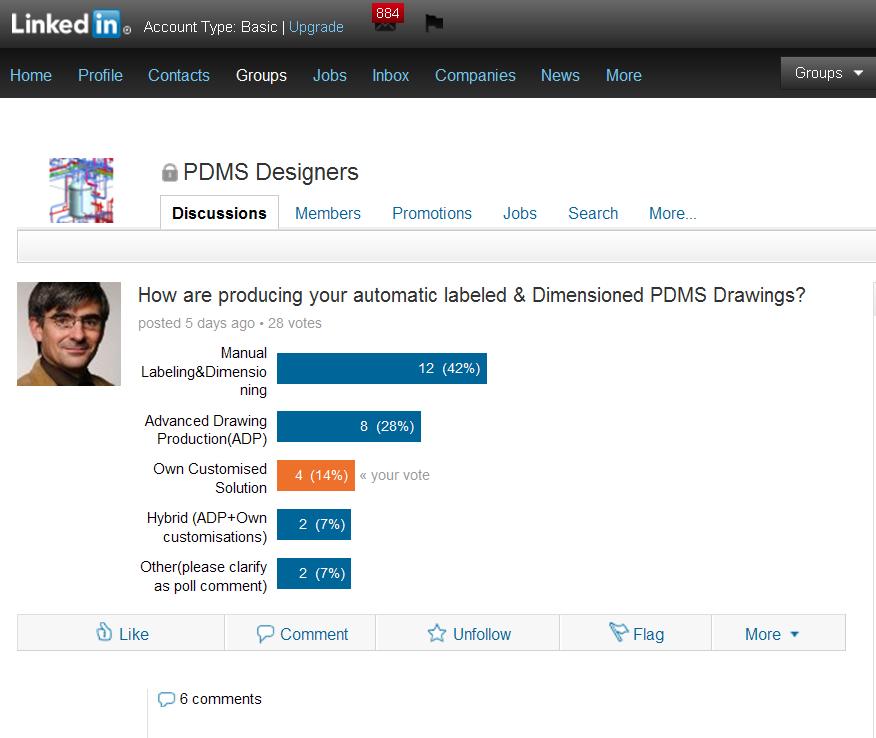Image resolution: width=876 pixels, height=738 pixels.
Task: Switch to the group's Jobs tab
Action: point(520,213)
